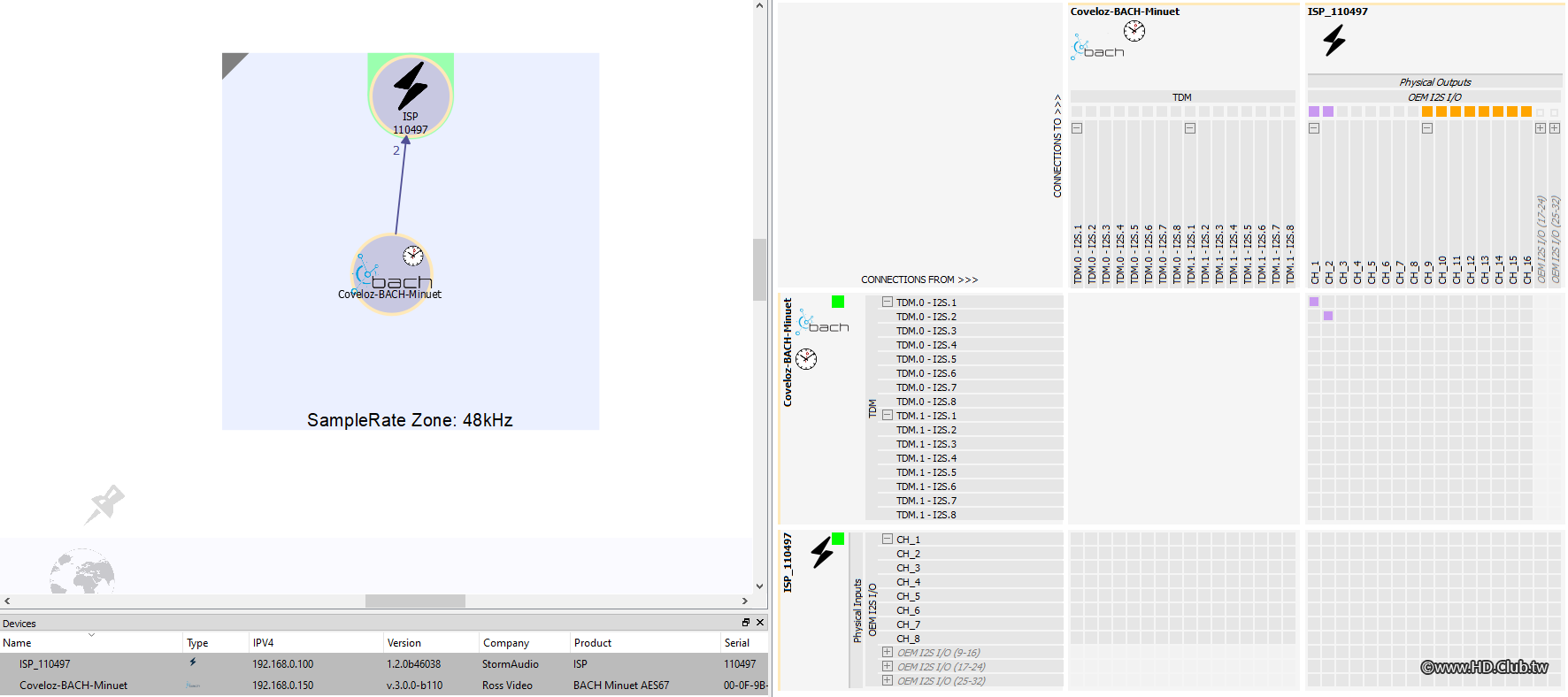Select the Coveloz-BACH-Minuet row in the Devices list

(x=385, y=686)
